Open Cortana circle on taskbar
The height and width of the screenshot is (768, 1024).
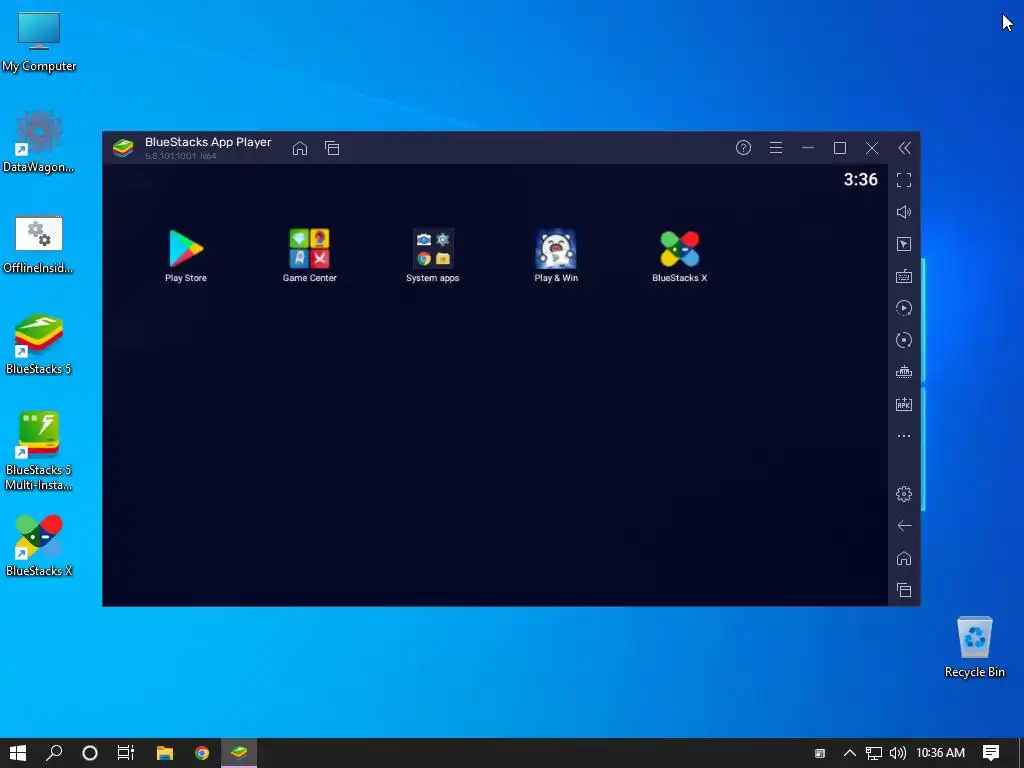coord(90,753)
